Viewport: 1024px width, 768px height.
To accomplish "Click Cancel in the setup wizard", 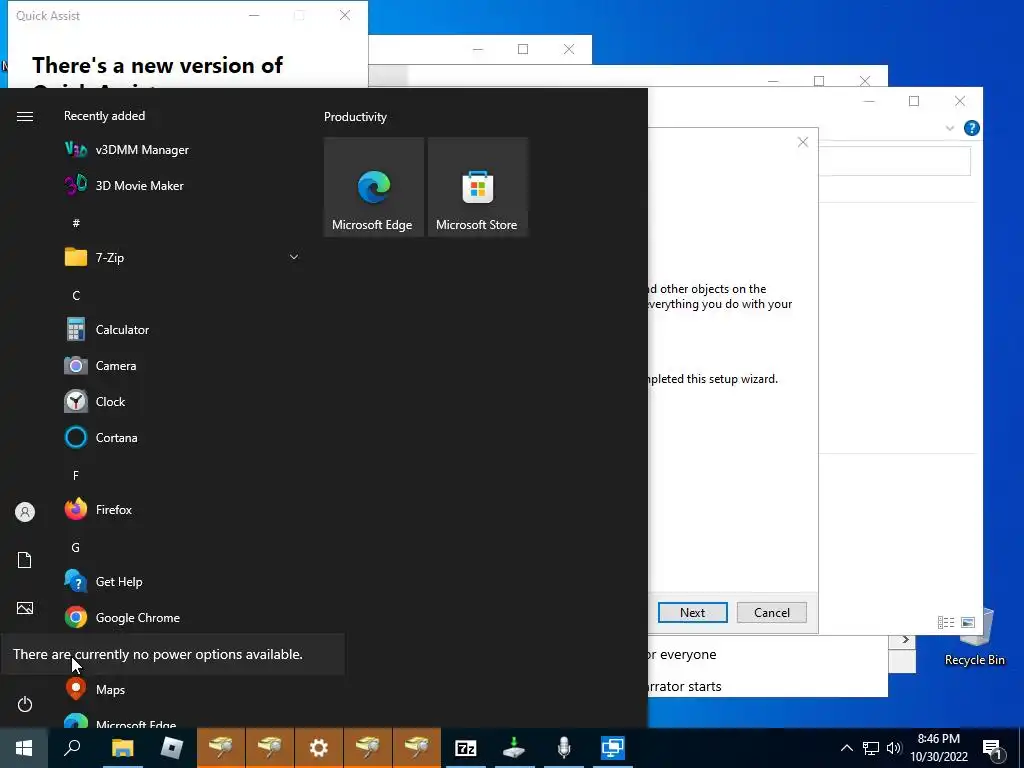I will tap(771, 613).
